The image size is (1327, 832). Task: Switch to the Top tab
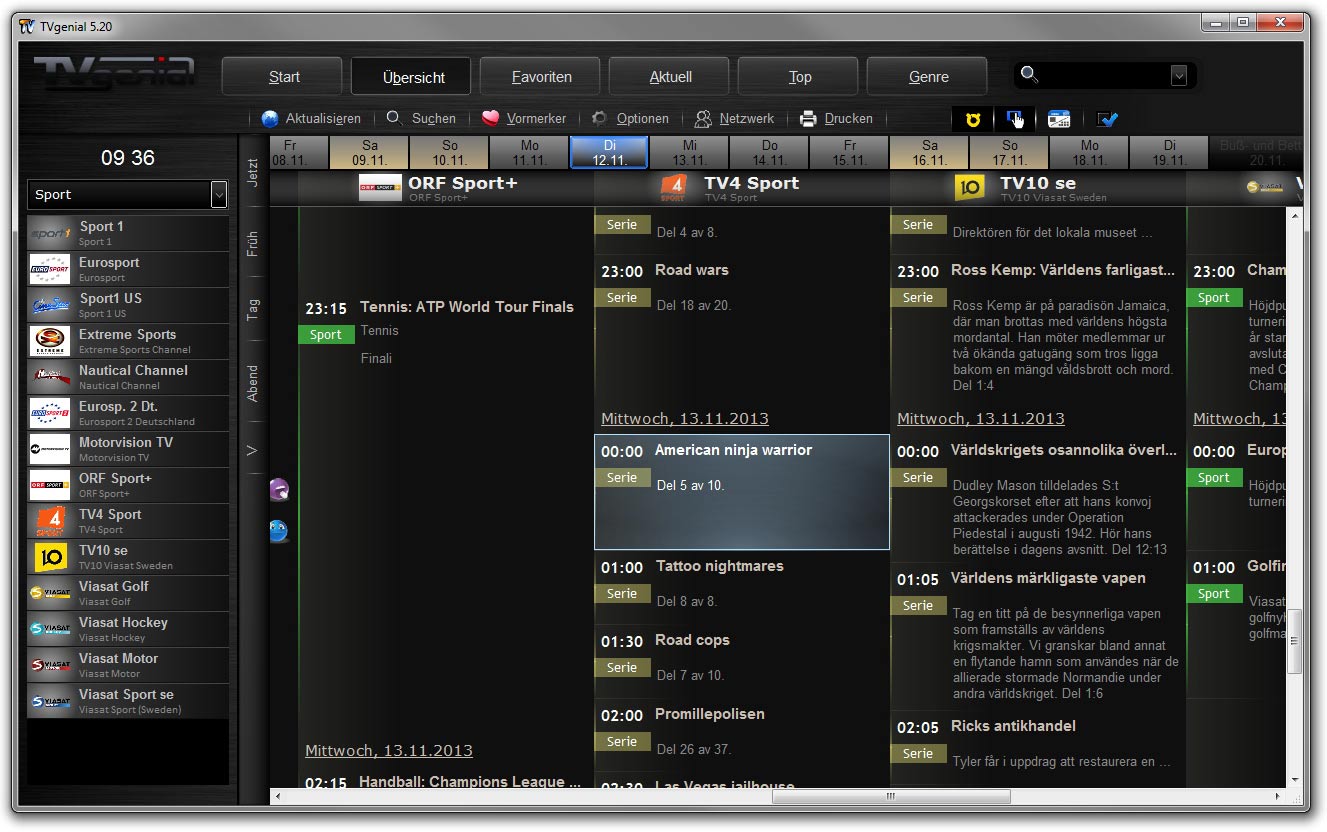(799, 77)
